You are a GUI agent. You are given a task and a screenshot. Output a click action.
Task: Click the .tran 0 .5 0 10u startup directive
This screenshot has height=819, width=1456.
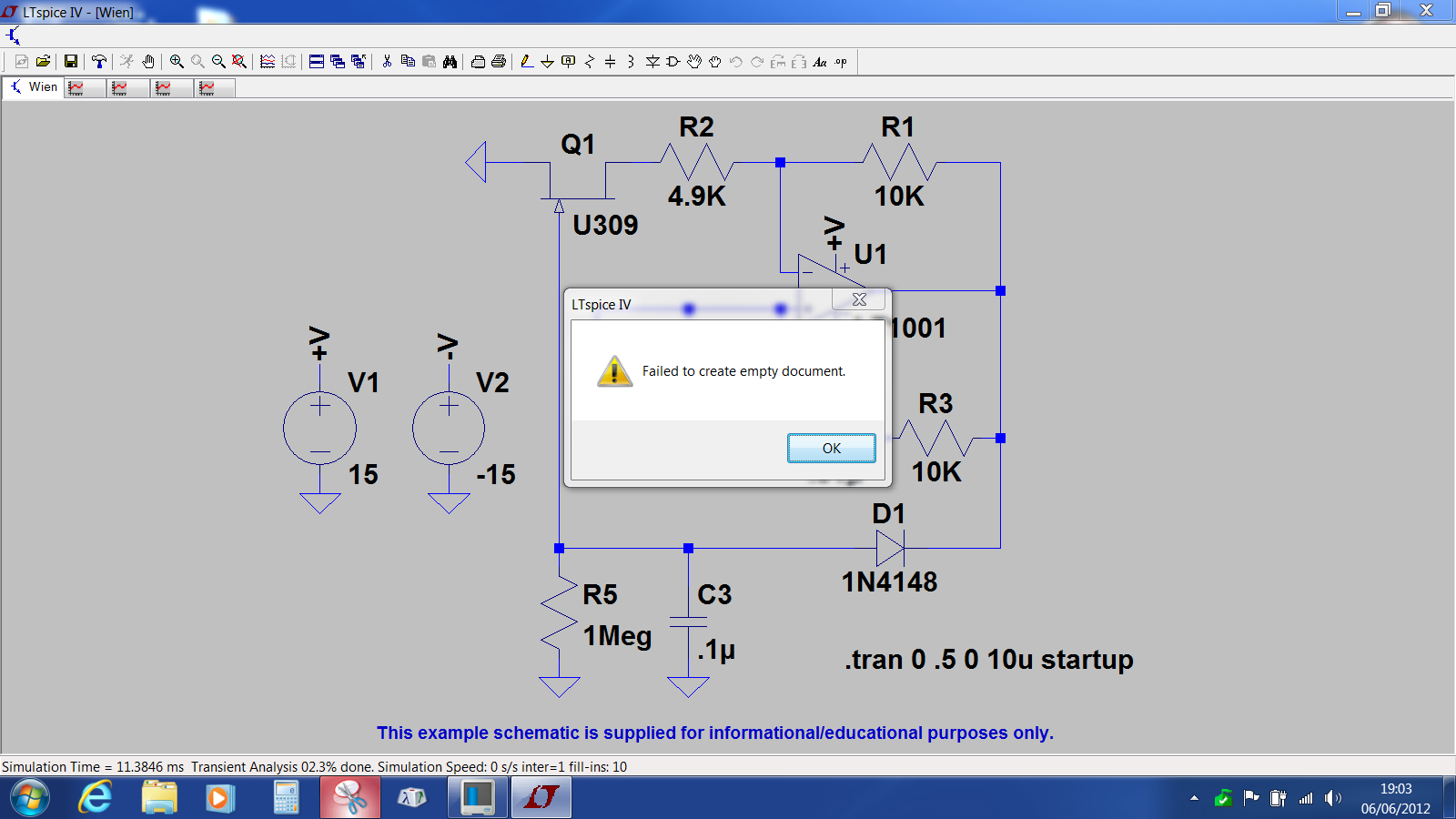point(988,659)
